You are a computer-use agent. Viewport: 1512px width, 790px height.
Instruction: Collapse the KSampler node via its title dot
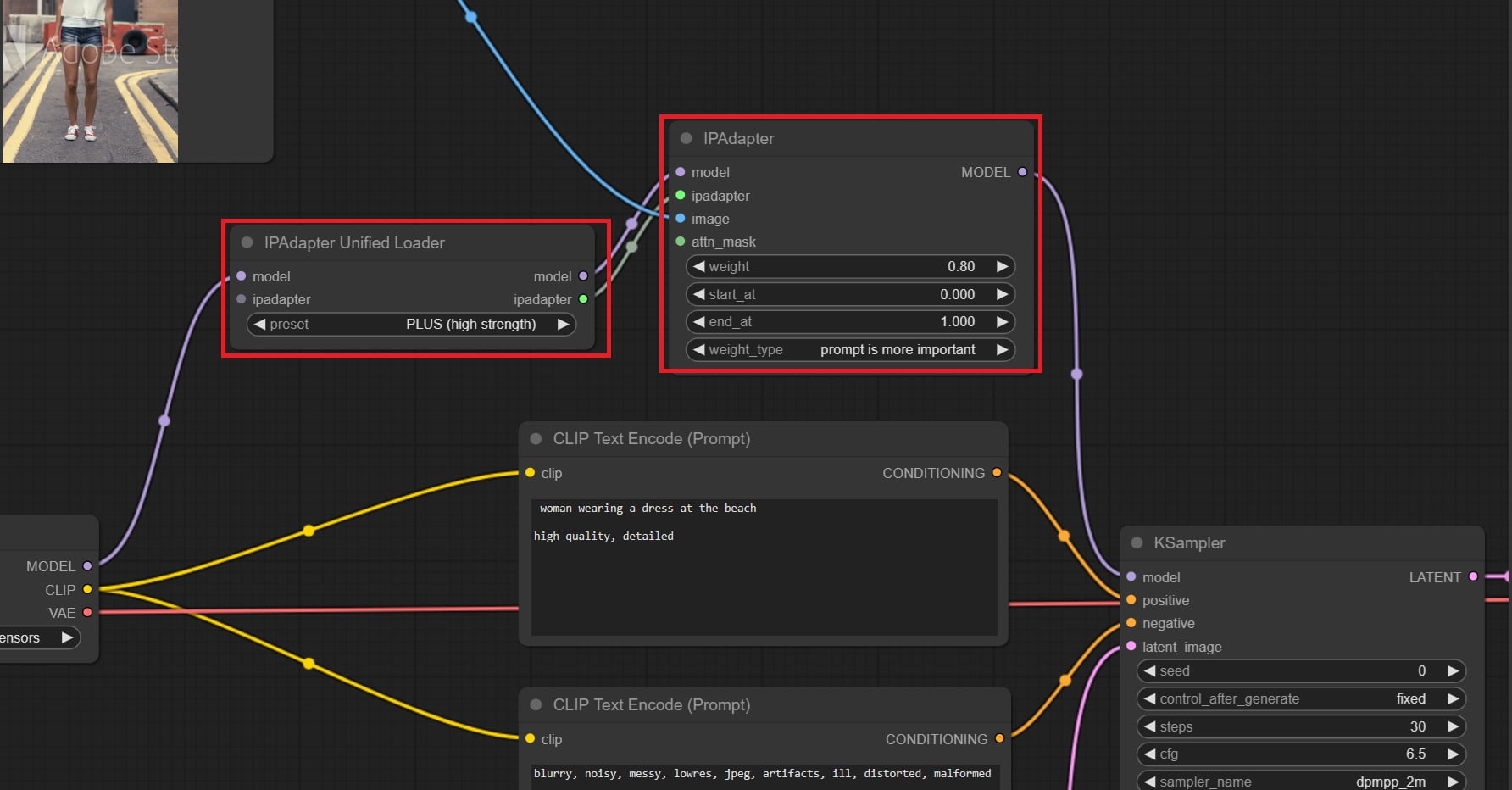tap(1137, 542)
